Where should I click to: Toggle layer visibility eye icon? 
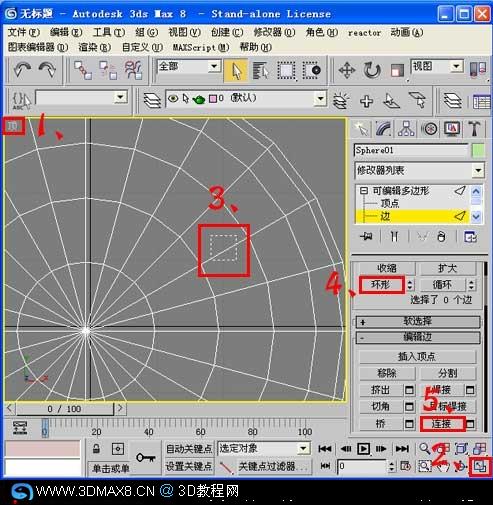click(x=173, y=98)
